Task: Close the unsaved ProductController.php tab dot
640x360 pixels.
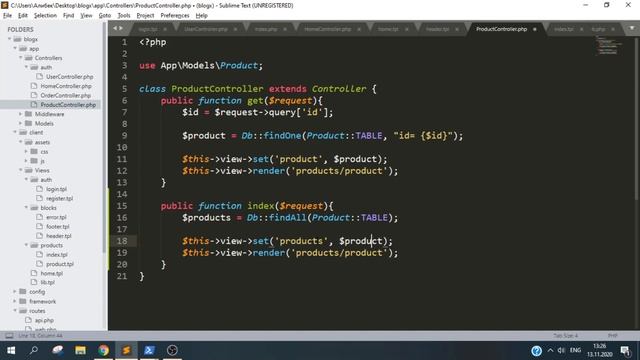Action: [x=535, y=29]
